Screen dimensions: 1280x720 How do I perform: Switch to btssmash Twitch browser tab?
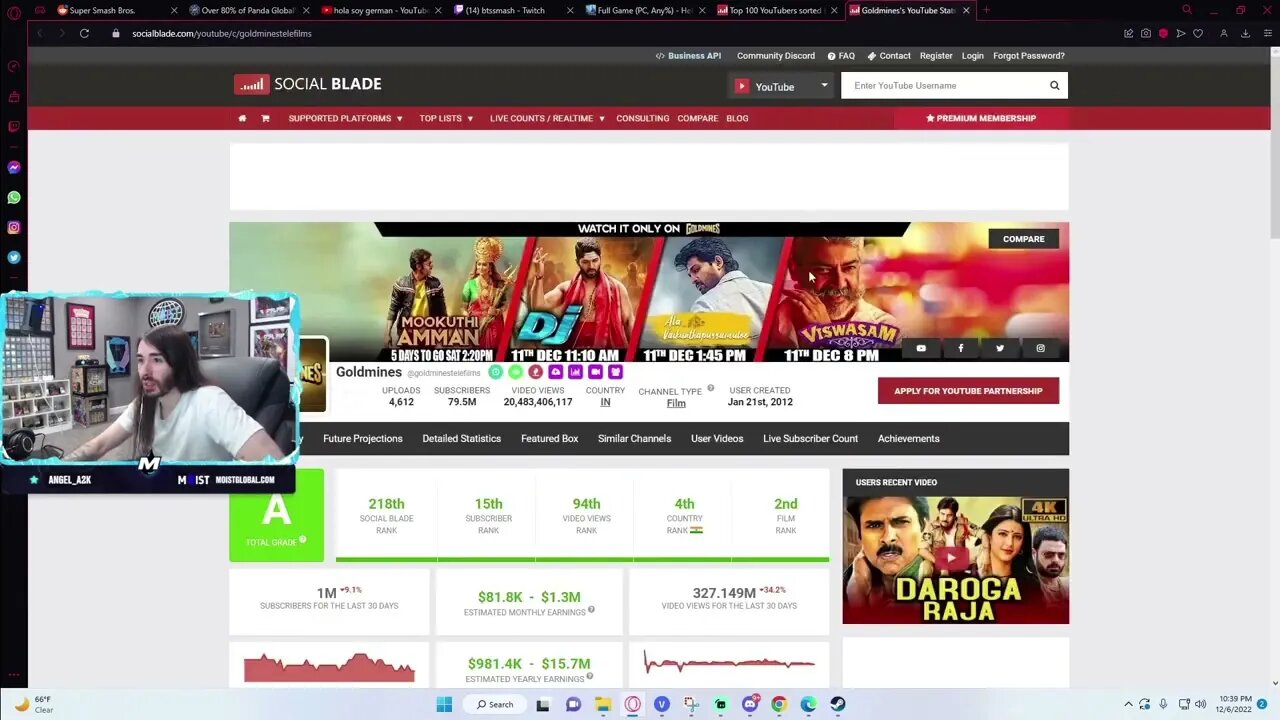tap(514, 10)
